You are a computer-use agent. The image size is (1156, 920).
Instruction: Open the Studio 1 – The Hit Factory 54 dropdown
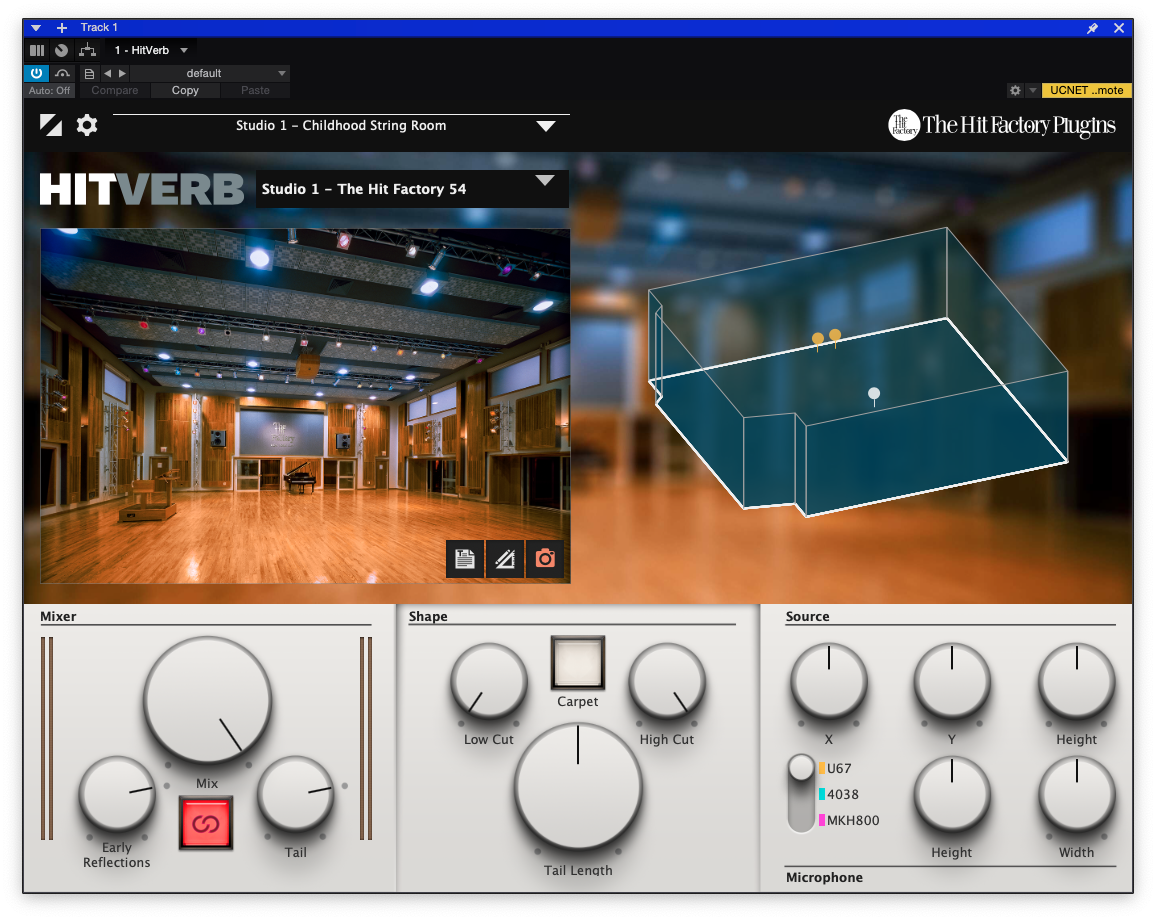click(x=412, y=189)
